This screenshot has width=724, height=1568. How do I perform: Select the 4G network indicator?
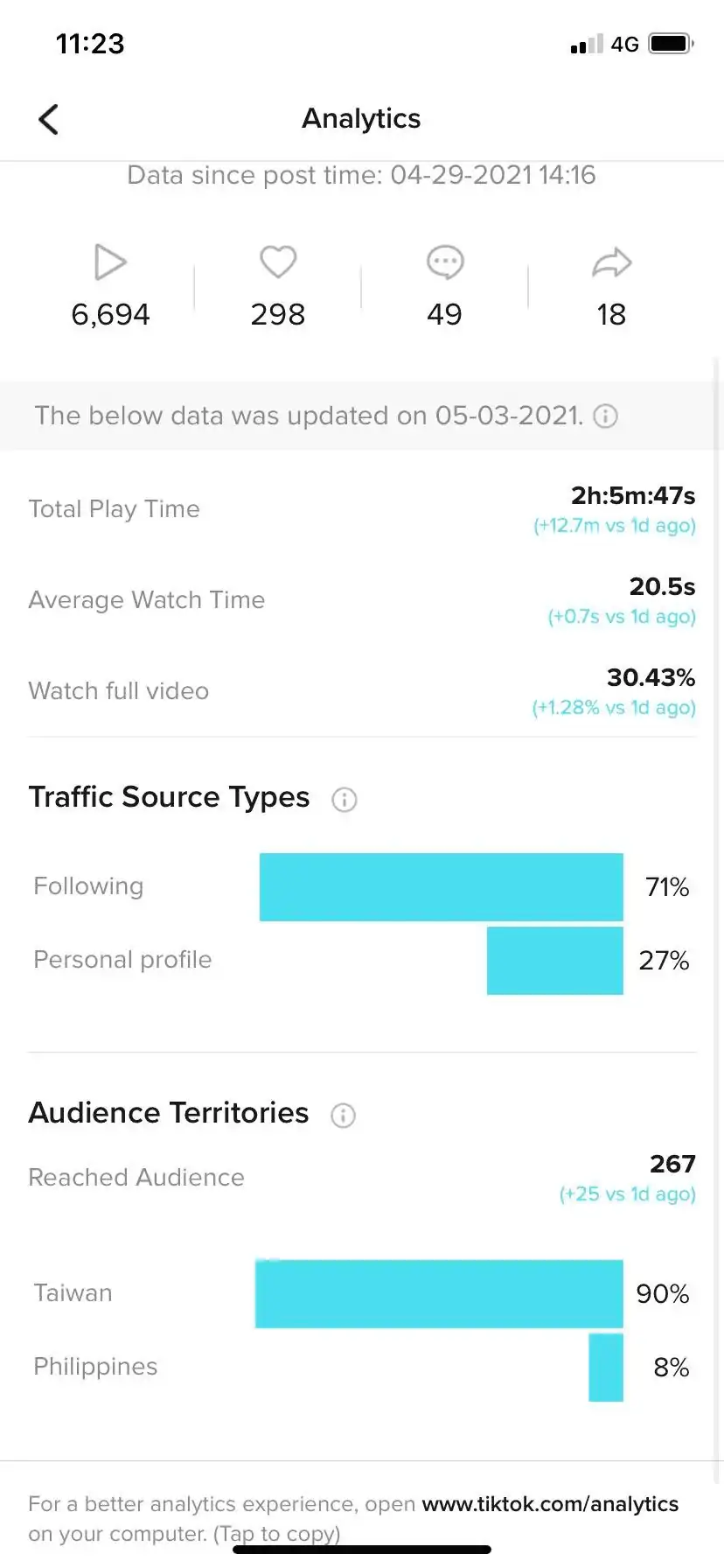pos(623,43)
